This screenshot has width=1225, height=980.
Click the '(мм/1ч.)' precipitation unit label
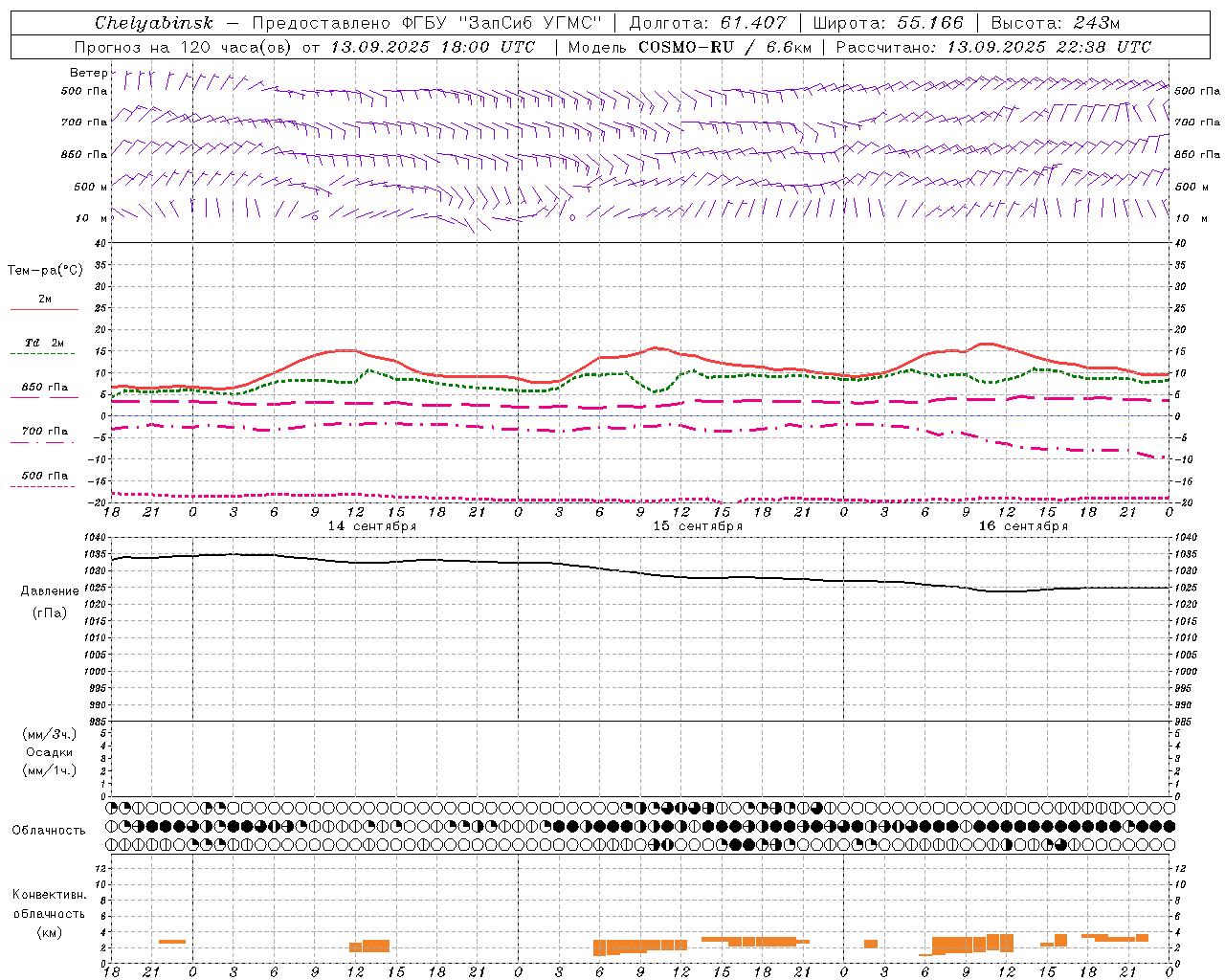coord(50,770)
